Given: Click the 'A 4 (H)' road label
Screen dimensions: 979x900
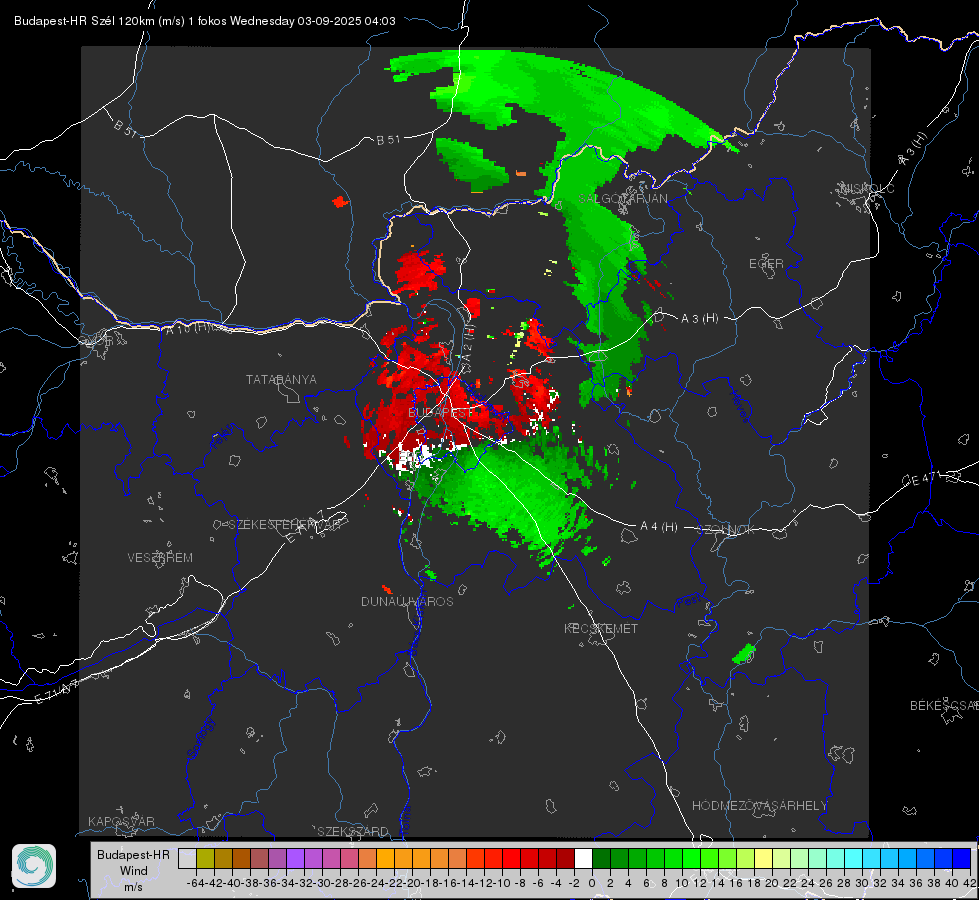Looking at the screenshot, I should tap(659, 527).
